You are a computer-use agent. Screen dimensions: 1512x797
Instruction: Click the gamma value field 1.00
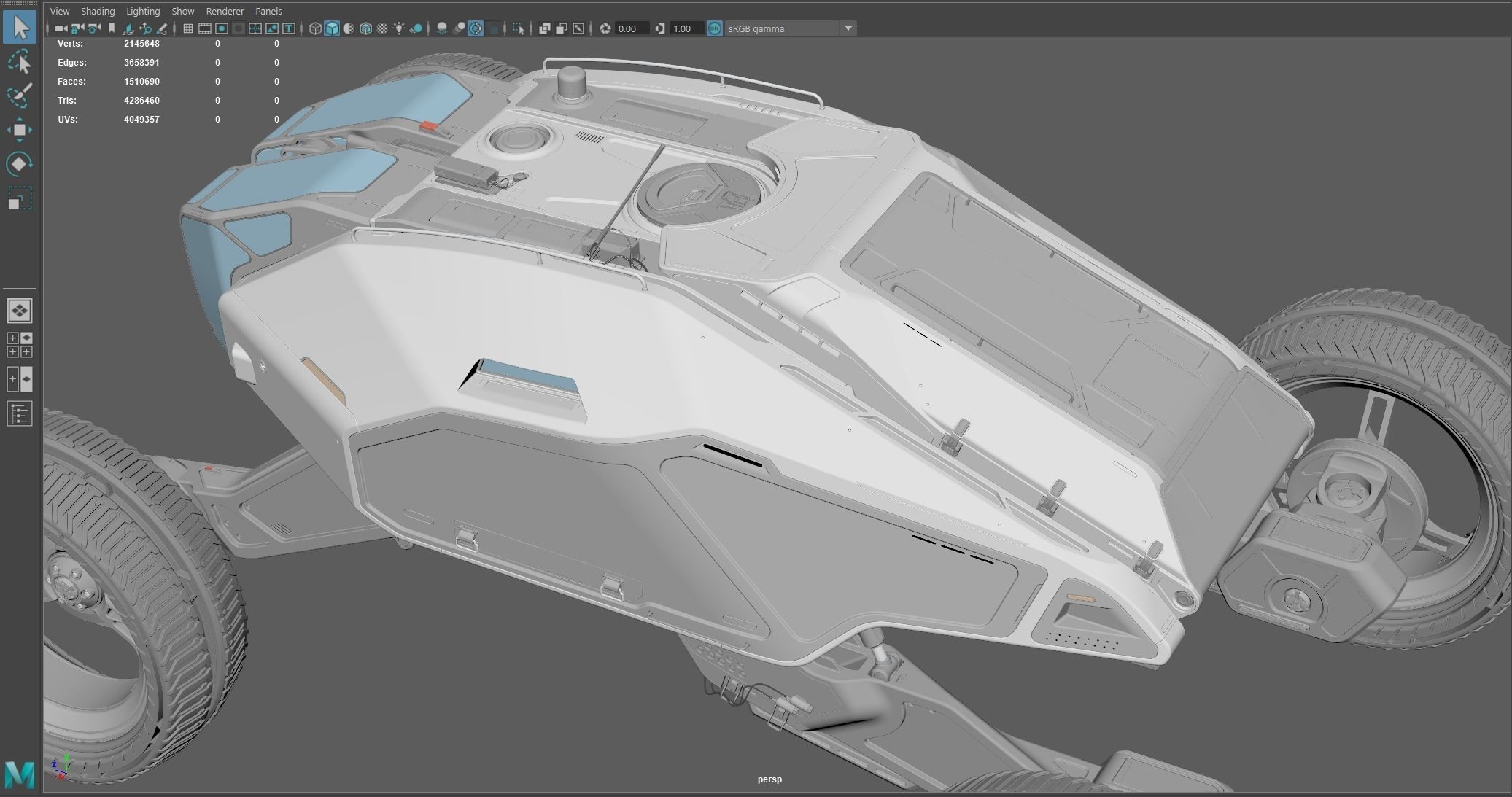click(x=686, y=28)
